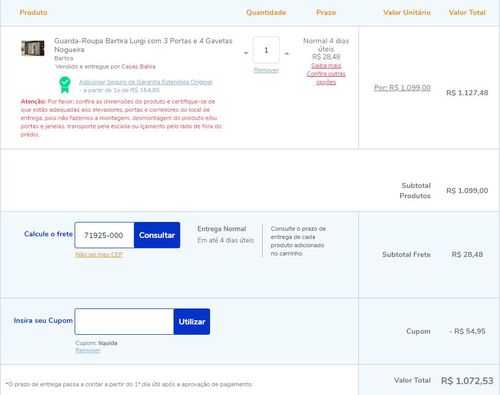Decrease quantity with the down arrow
The height and width of the screenshot is (395, 500).
click(246, 53)
